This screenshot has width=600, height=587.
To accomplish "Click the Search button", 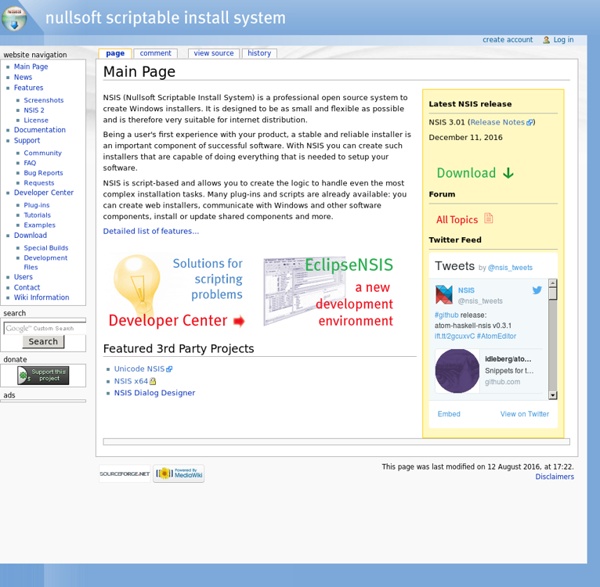I will click(x=43, y=341).
